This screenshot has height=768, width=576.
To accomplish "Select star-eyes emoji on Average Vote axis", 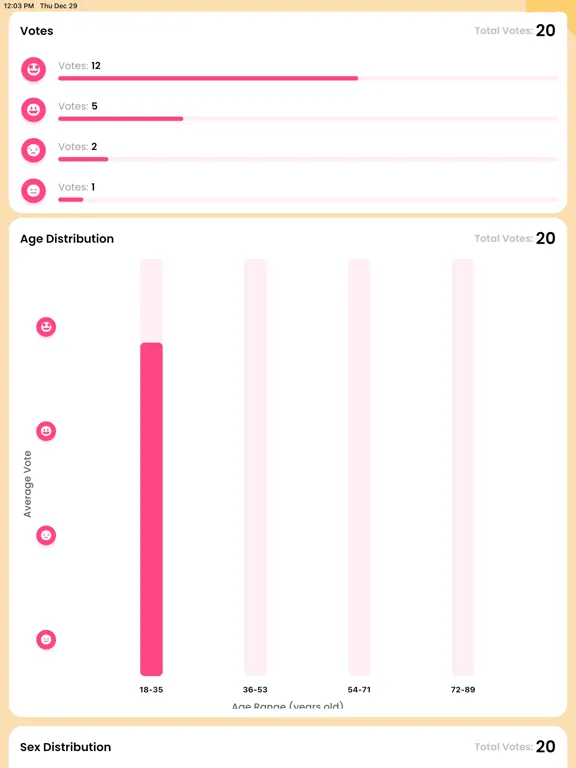I will click(46, 327).
